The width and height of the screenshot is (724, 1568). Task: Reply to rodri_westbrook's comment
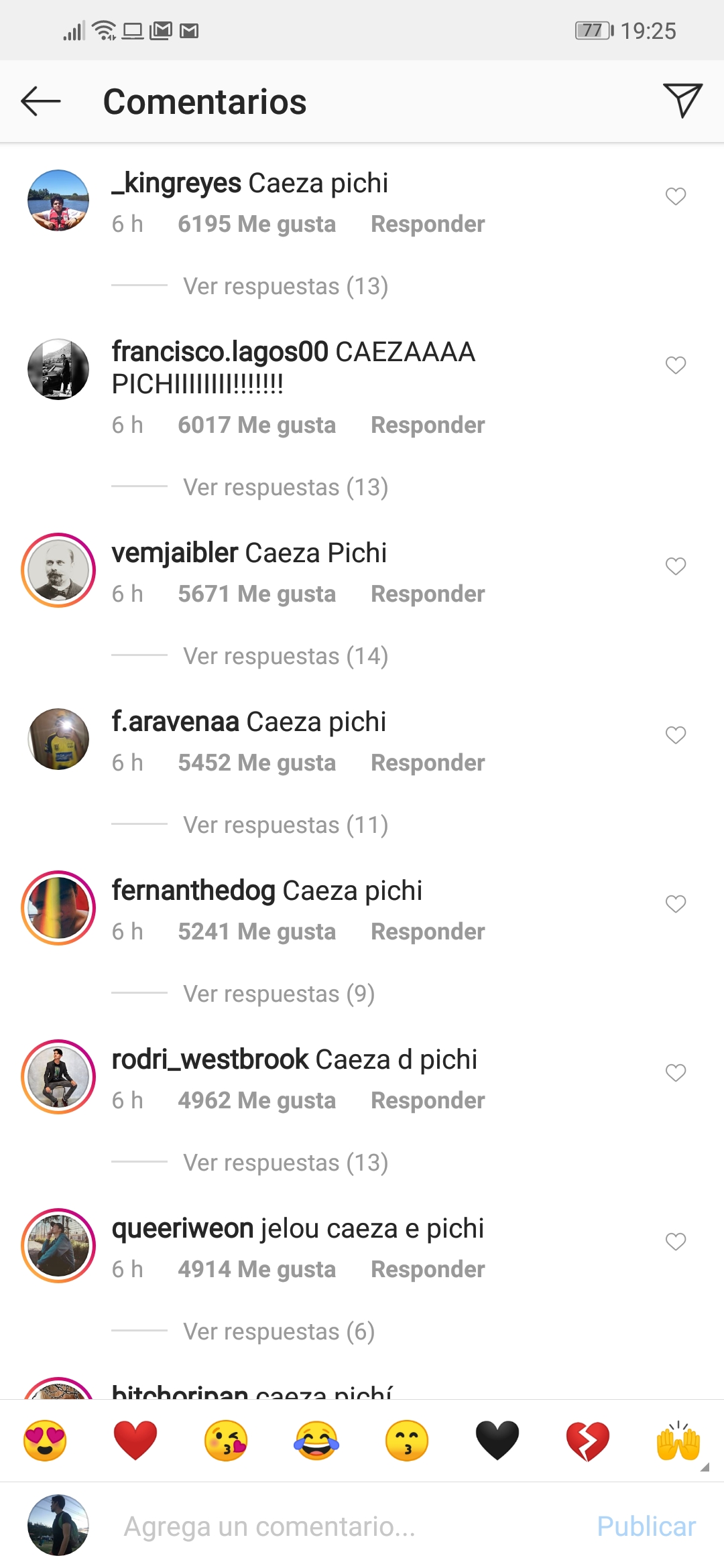click(428, 1100)
